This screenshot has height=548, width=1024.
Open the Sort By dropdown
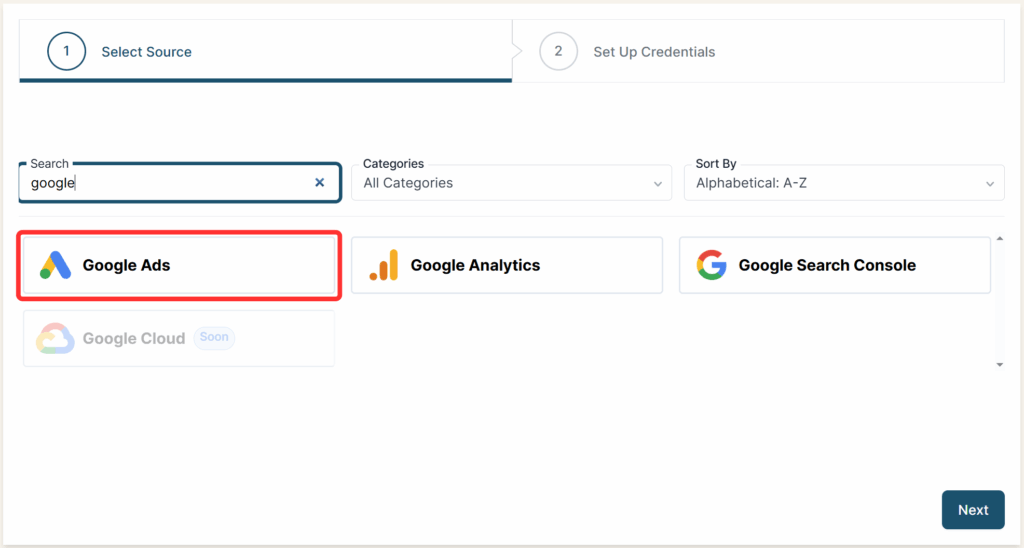pos(842,183)
